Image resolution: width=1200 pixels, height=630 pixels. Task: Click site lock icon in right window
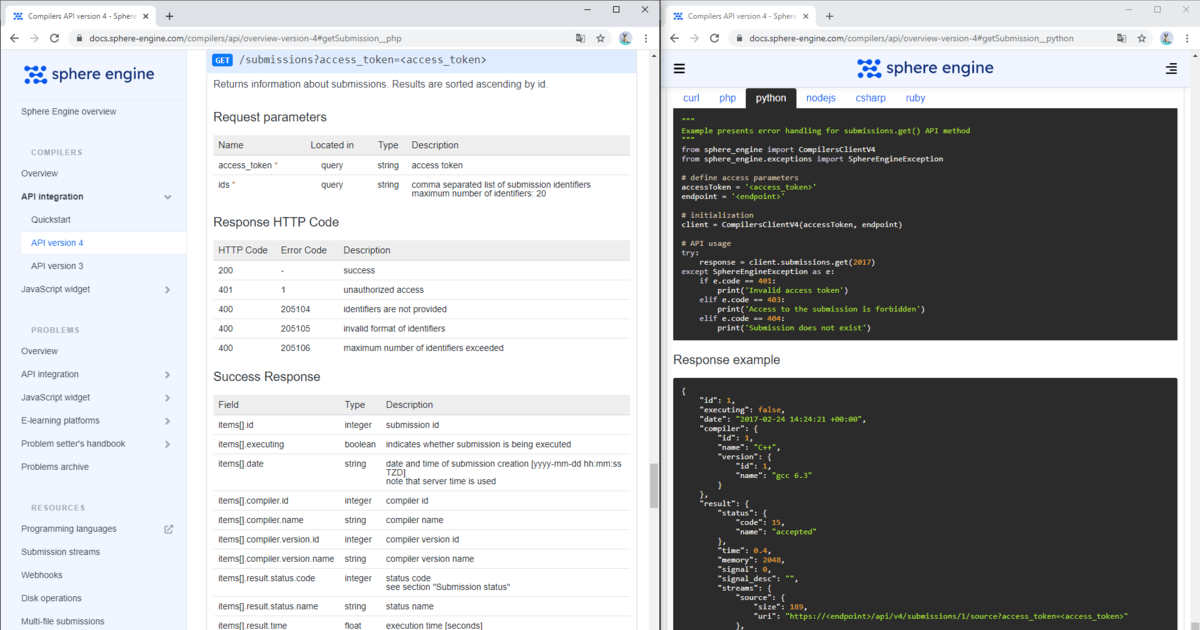(x=741, y=38)
